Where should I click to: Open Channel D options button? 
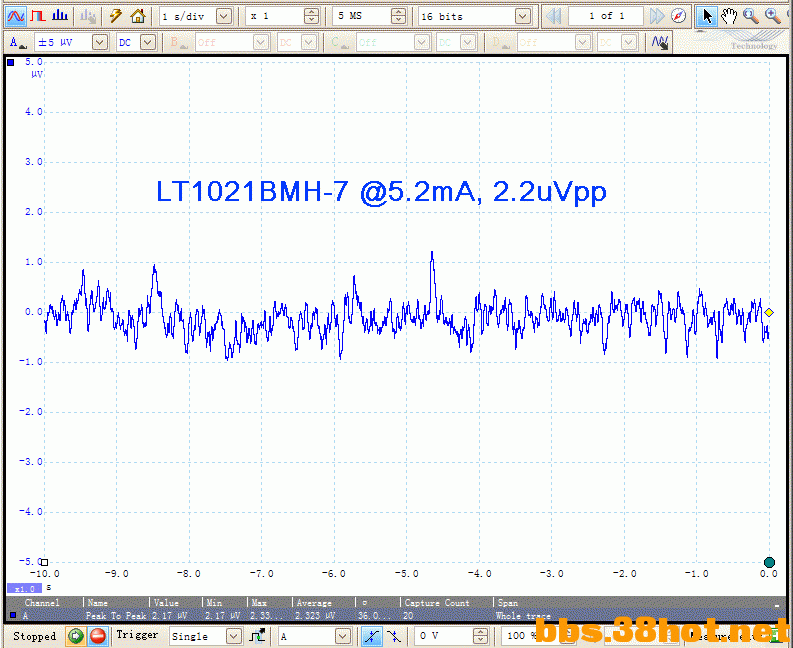pyautogui.click(x=501, y=42)
